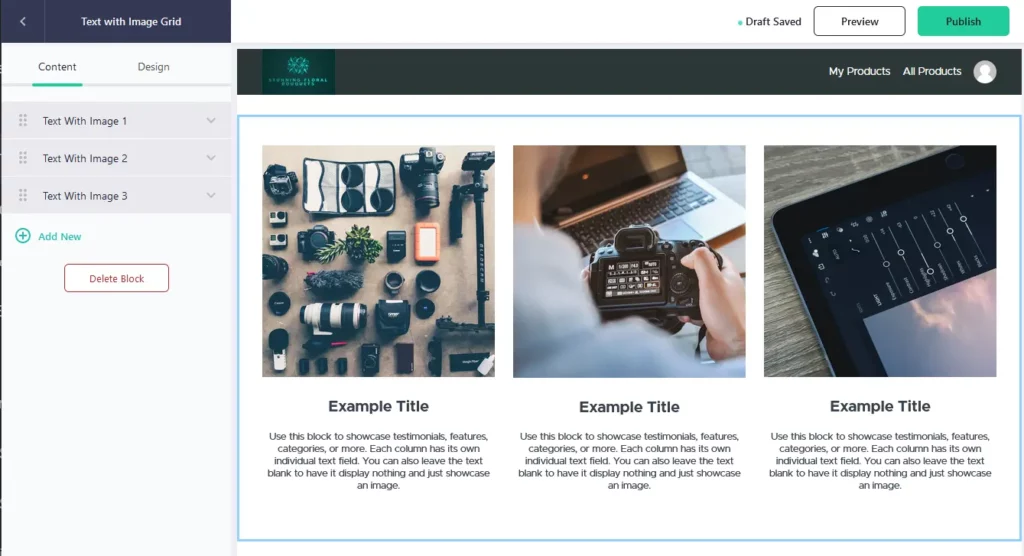Screen dimensions: 1024x556
Task: Click the green Publish button
Action: tap(963, 22)
